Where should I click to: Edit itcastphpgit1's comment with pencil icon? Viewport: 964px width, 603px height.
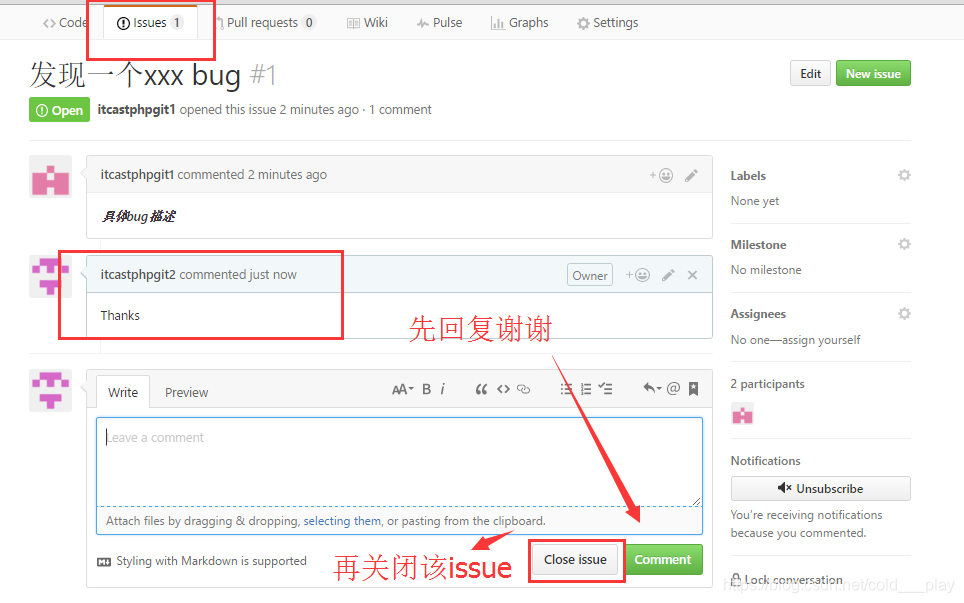click(692, 176)
